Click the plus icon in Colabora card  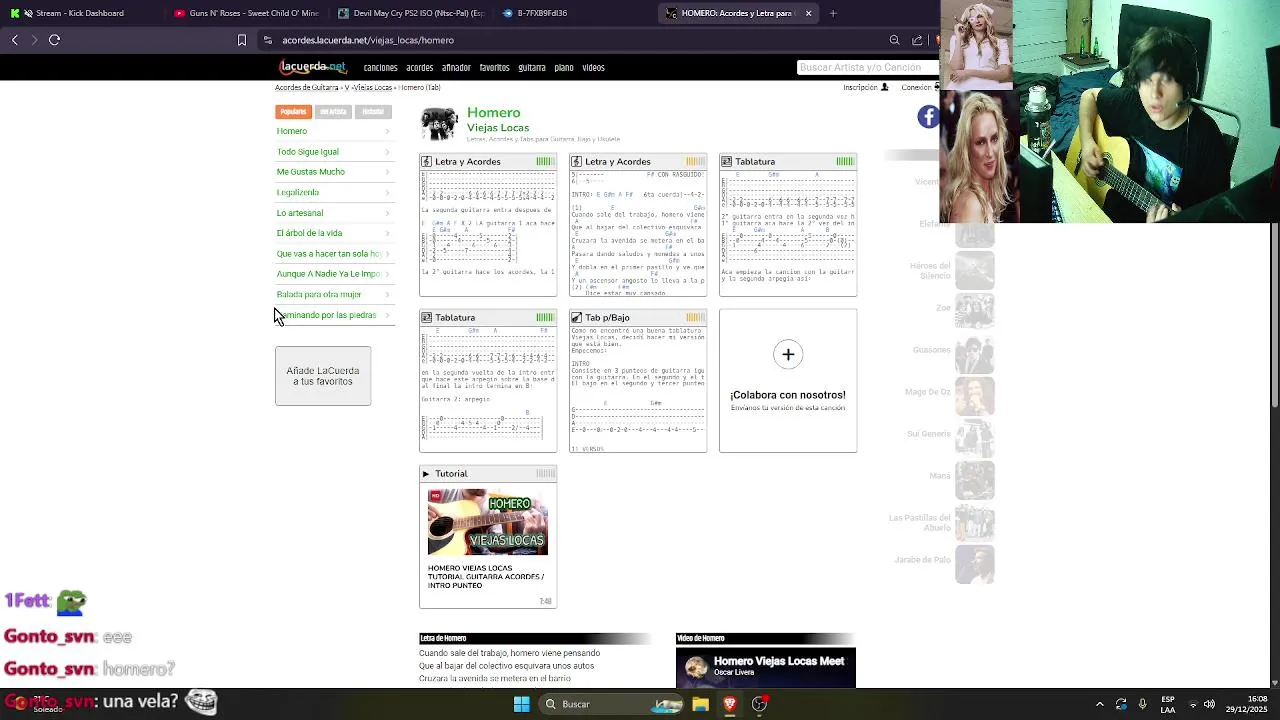pos(788,354)
